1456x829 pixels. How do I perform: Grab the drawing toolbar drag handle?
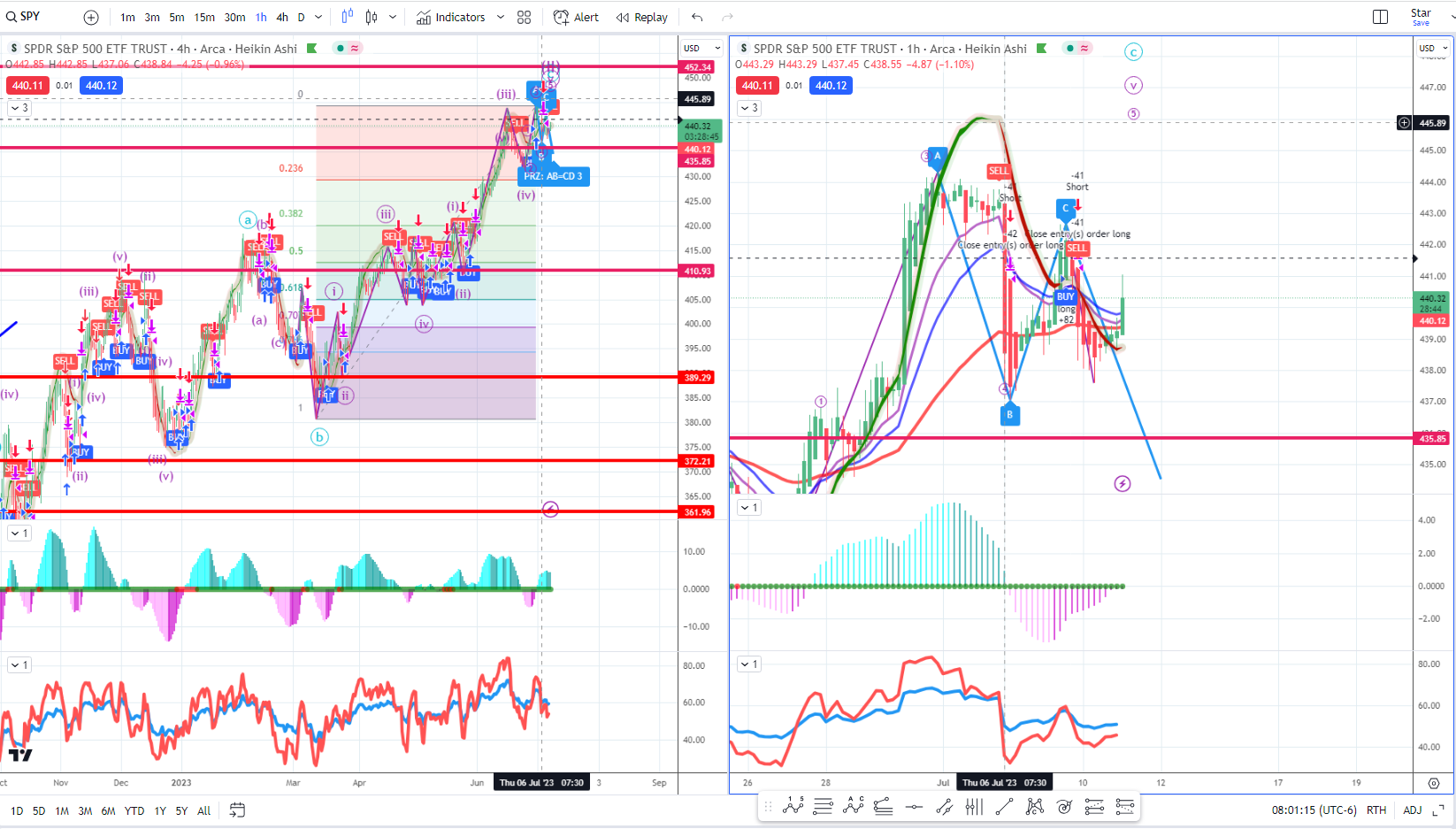point(768,807)
